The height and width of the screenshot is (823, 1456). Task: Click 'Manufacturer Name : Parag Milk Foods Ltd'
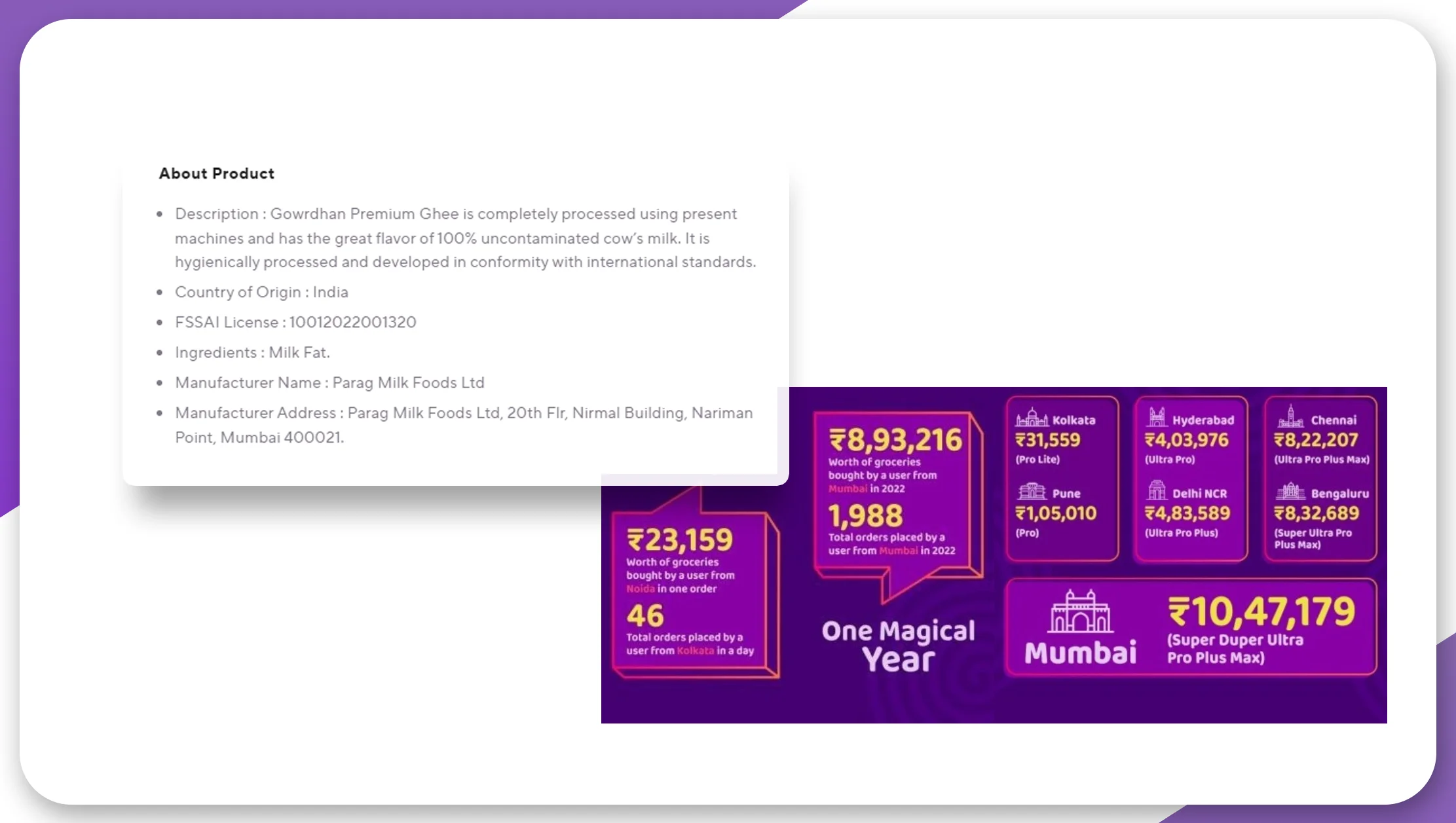tap(329, 382)
